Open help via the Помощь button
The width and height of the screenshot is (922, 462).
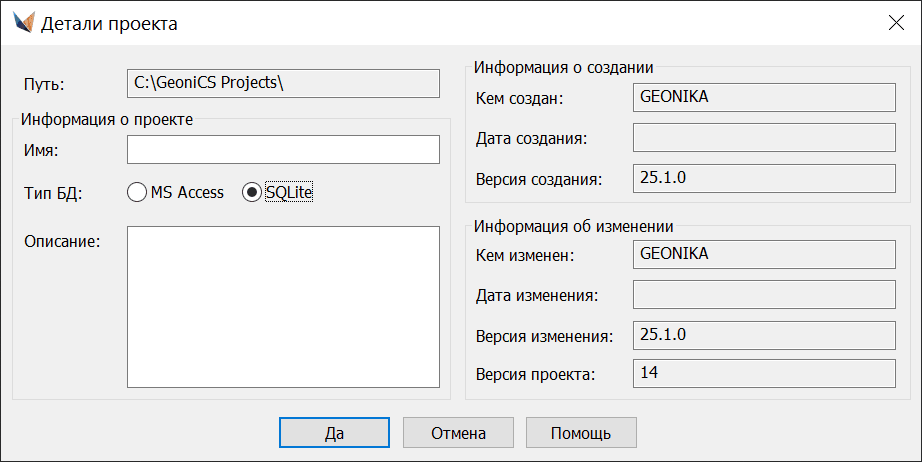pos(581,433)
